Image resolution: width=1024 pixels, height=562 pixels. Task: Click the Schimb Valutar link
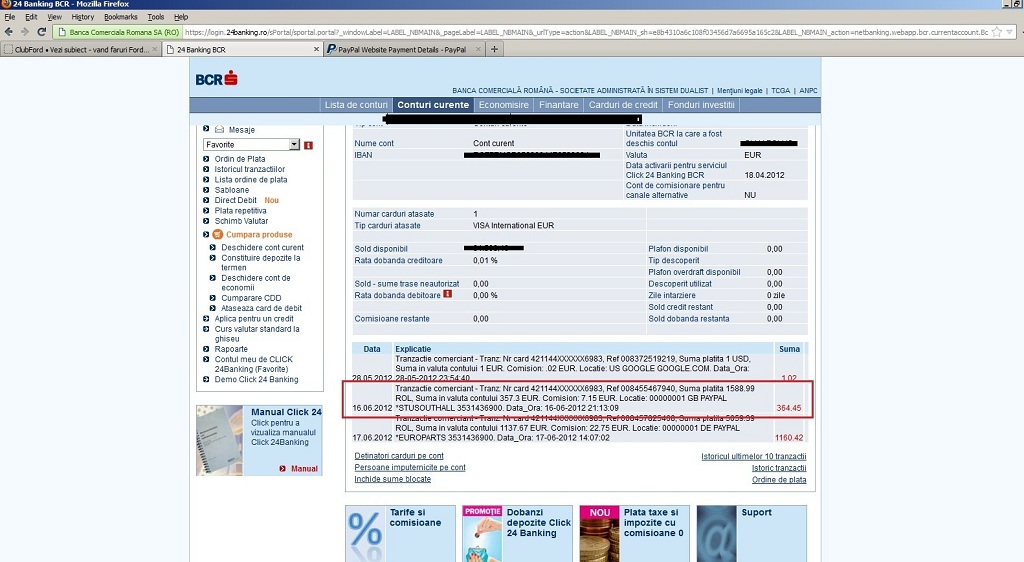point(241,221)
